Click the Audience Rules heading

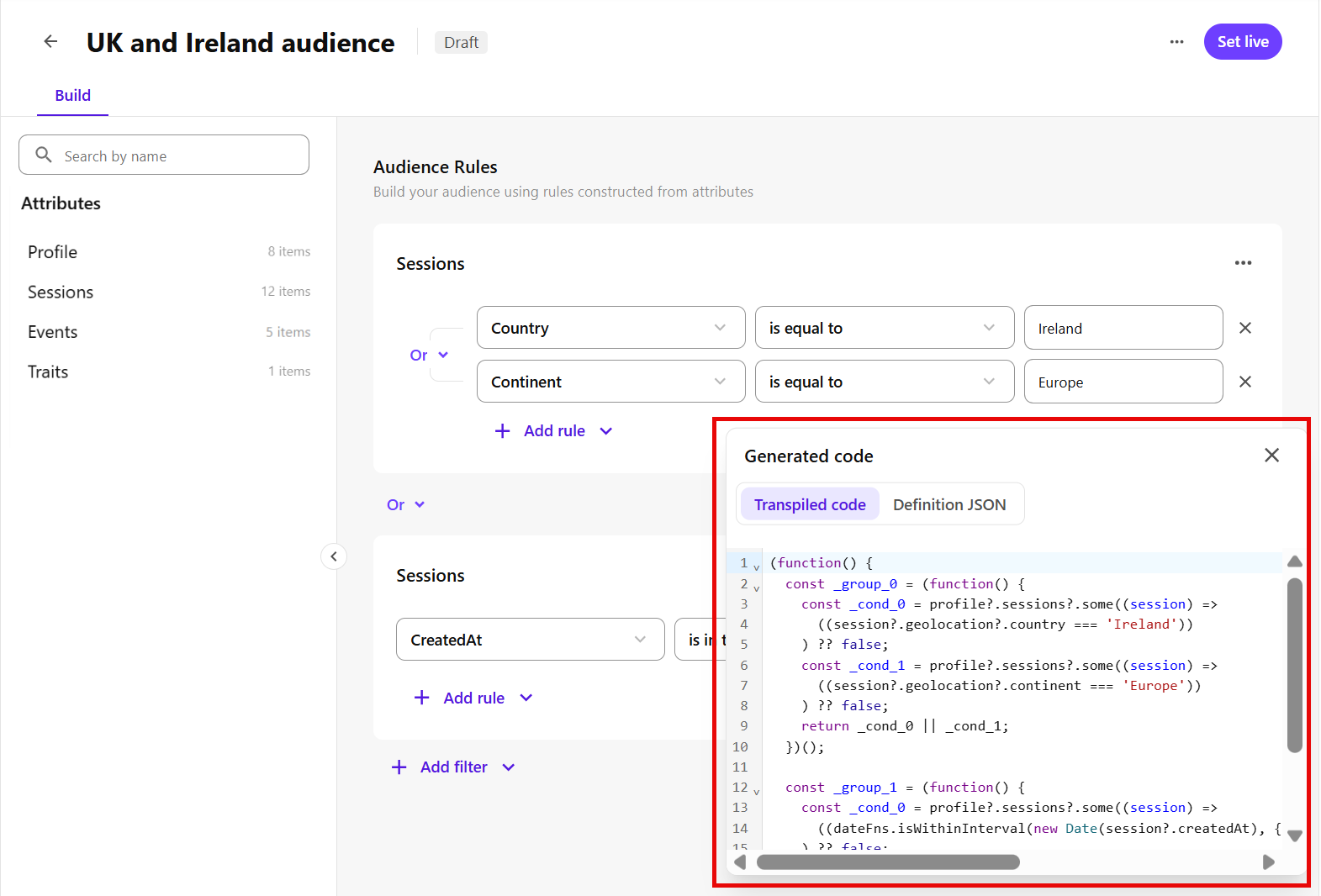[436, 166]
